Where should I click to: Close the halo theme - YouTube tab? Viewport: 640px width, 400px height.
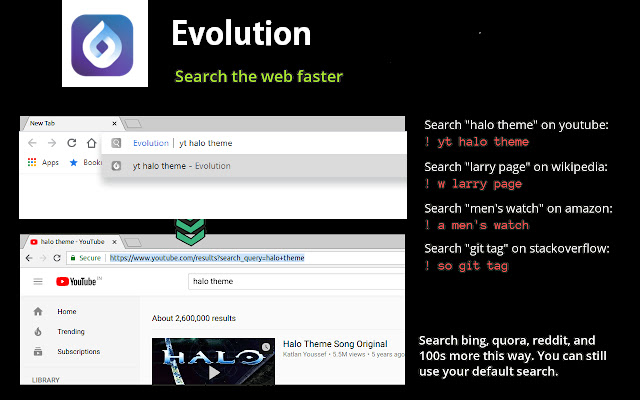click(114, 242)
